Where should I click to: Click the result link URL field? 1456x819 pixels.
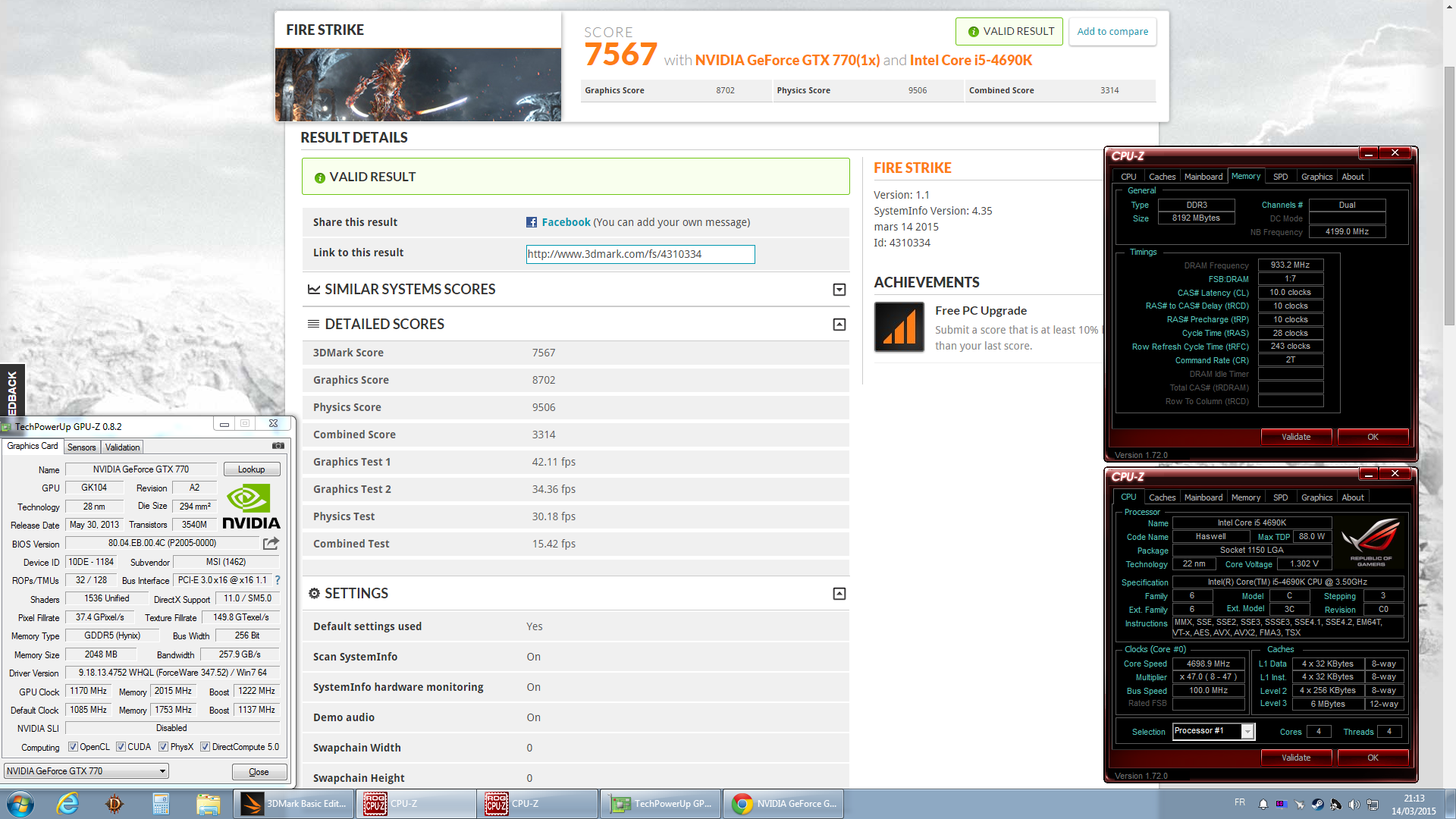(640, 254)
